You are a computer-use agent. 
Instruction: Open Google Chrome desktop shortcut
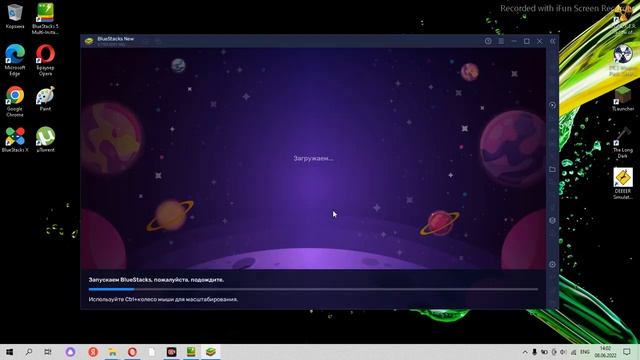click(x=15, y=101)
